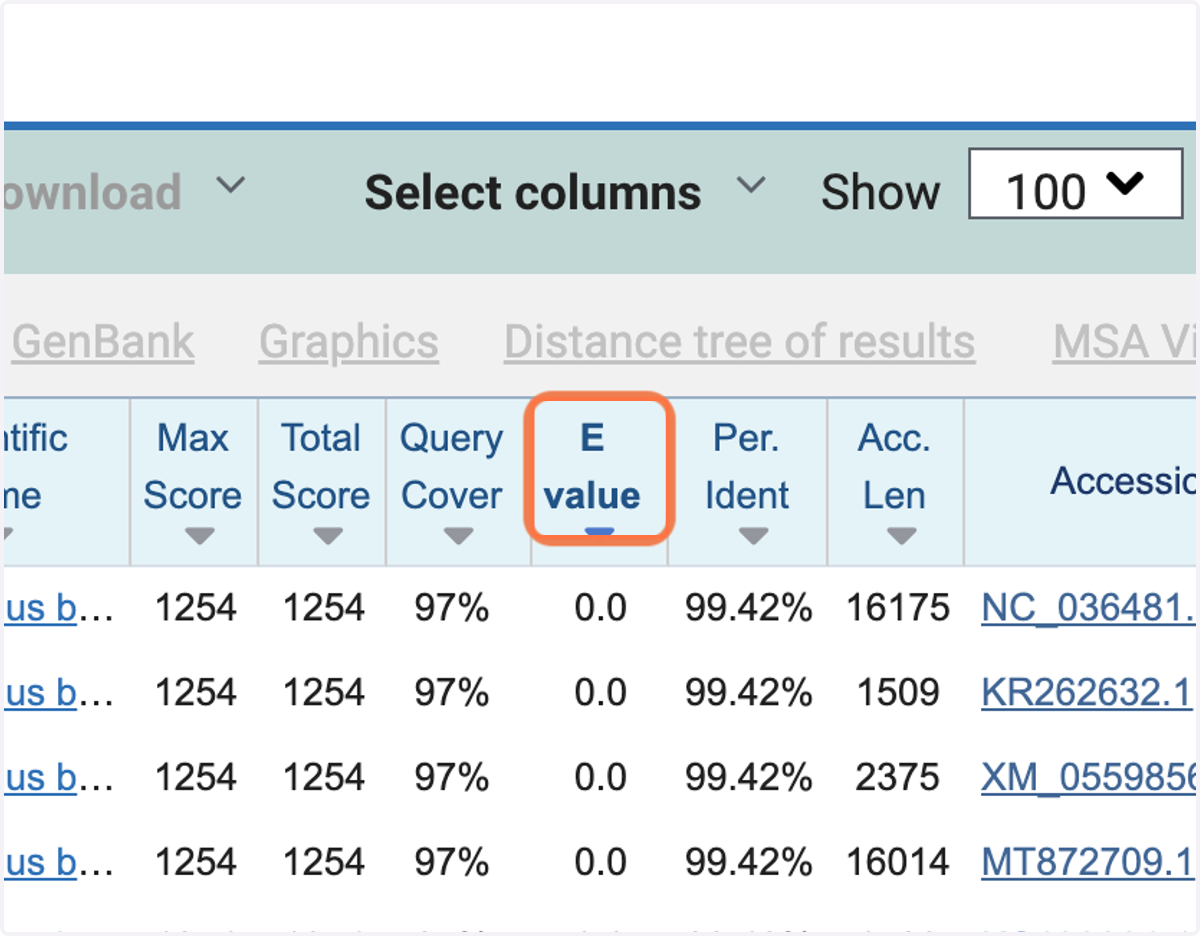The image size is (1200, 936).
Task: Sort by Per. Ident column arrow
Action: click(753, 537)
